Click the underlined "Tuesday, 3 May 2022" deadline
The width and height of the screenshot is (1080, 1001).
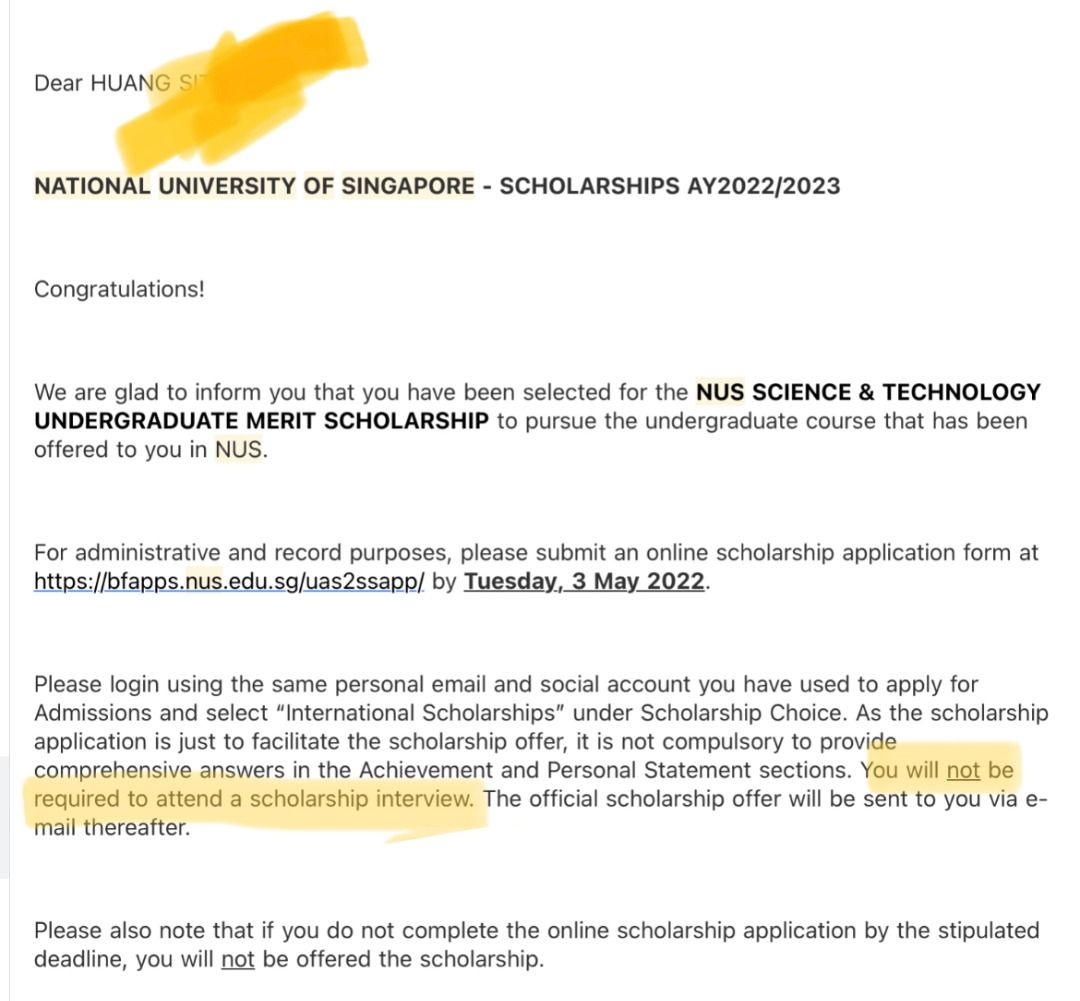584,581
